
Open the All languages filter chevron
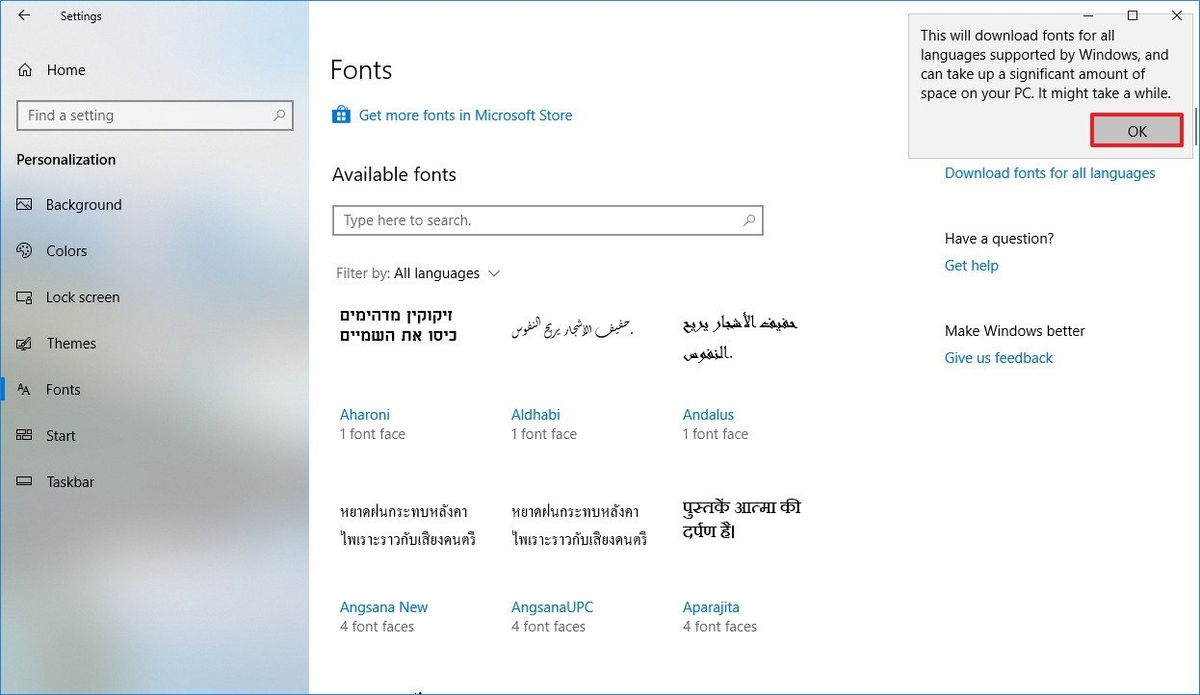point(494,273)
